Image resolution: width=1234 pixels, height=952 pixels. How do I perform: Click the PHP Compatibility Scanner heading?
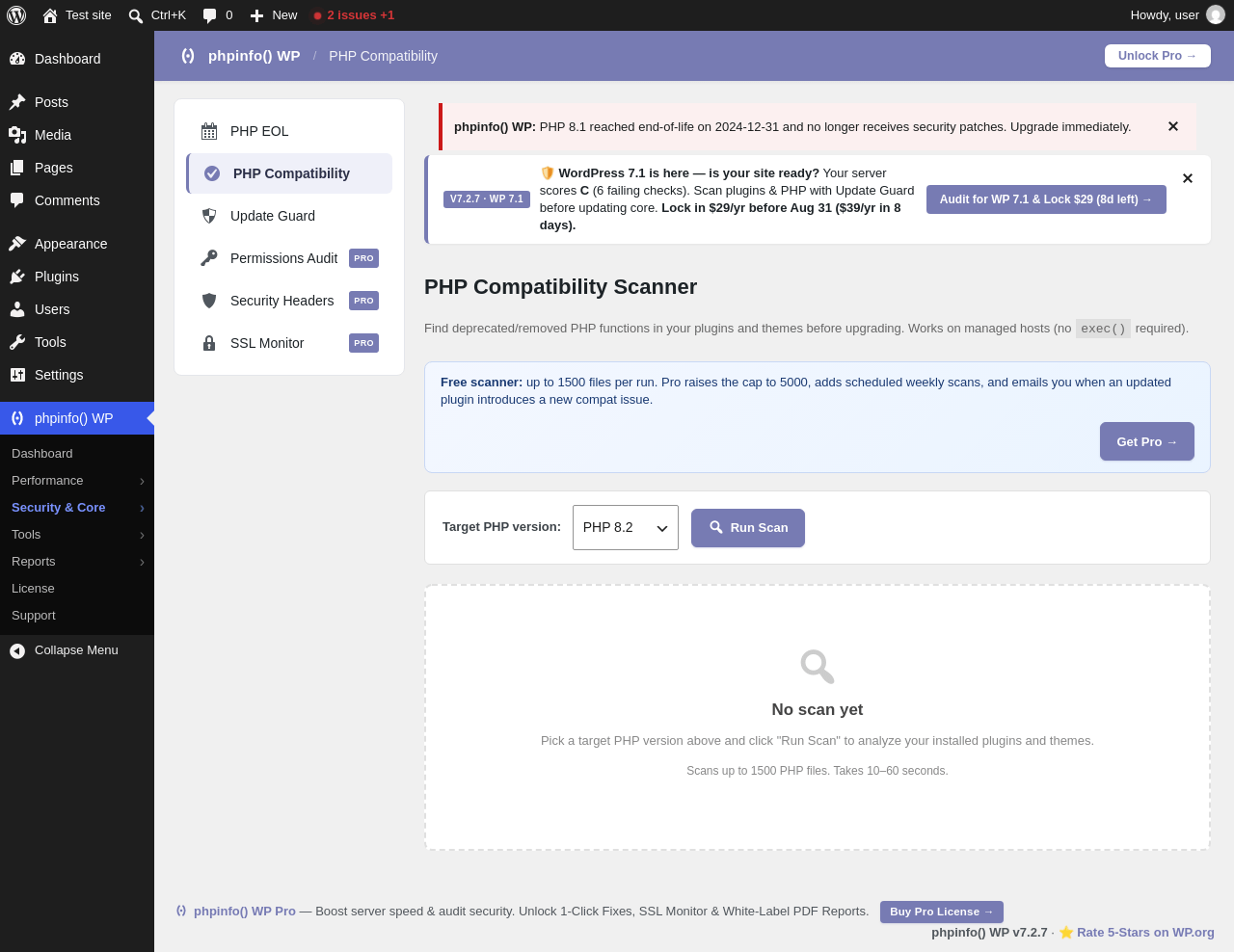560,287
